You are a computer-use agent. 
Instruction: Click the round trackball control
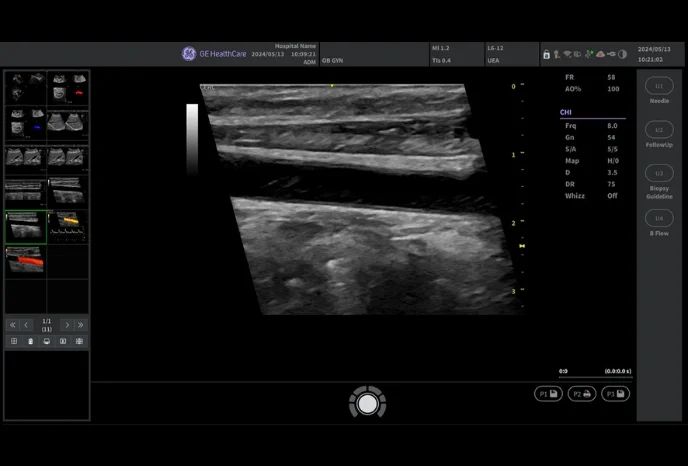(367, 403)
